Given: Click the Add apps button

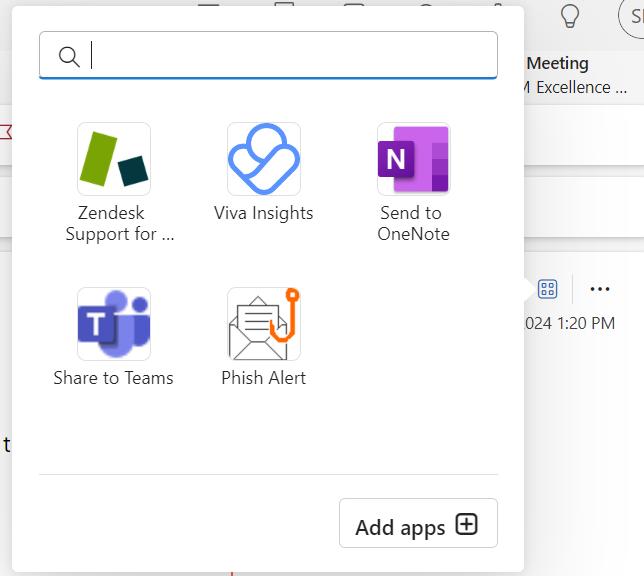Looking at the screenshot, I should click(418, 523).
